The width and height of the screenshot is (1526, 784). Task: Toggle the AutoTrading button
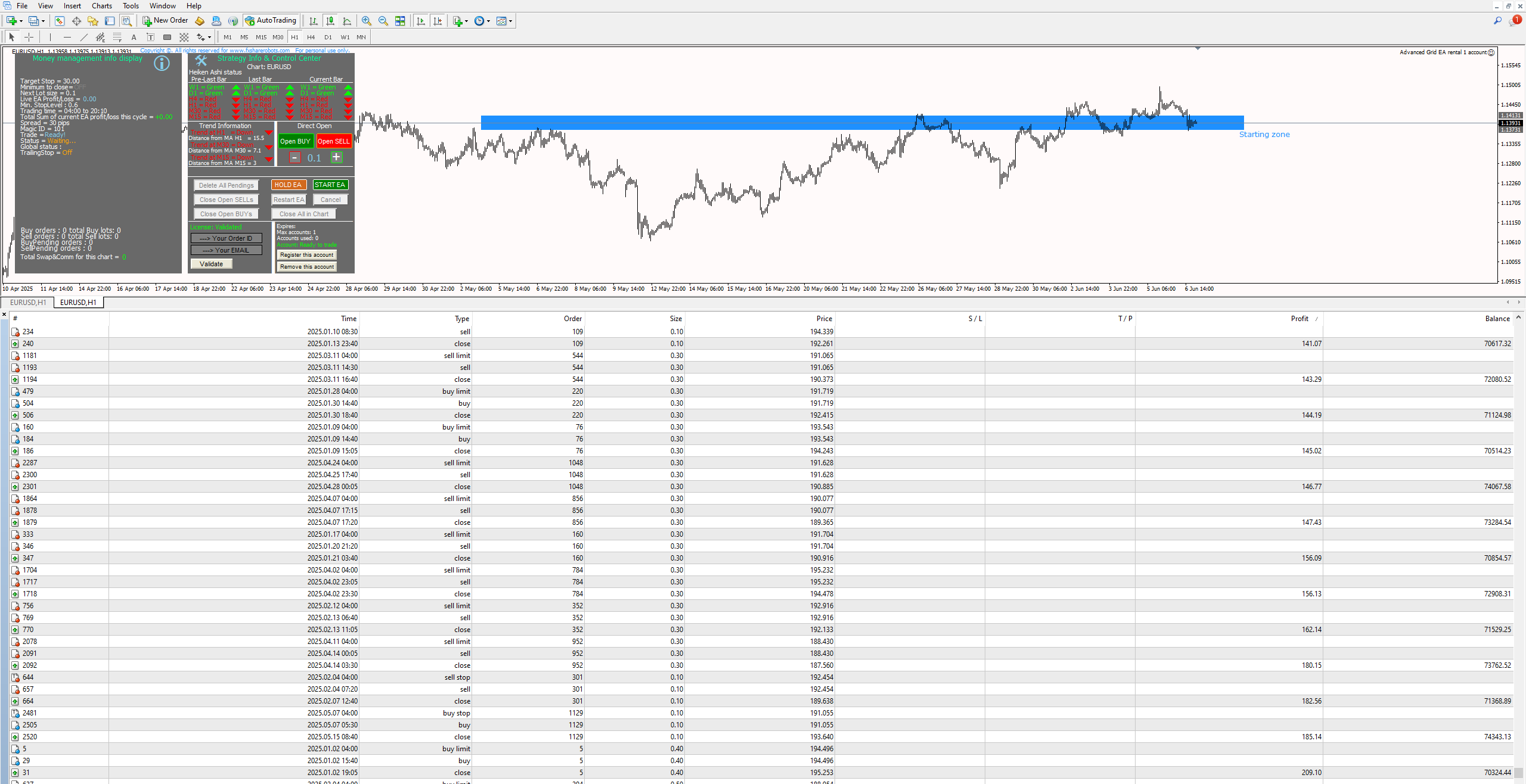point(270,21)
